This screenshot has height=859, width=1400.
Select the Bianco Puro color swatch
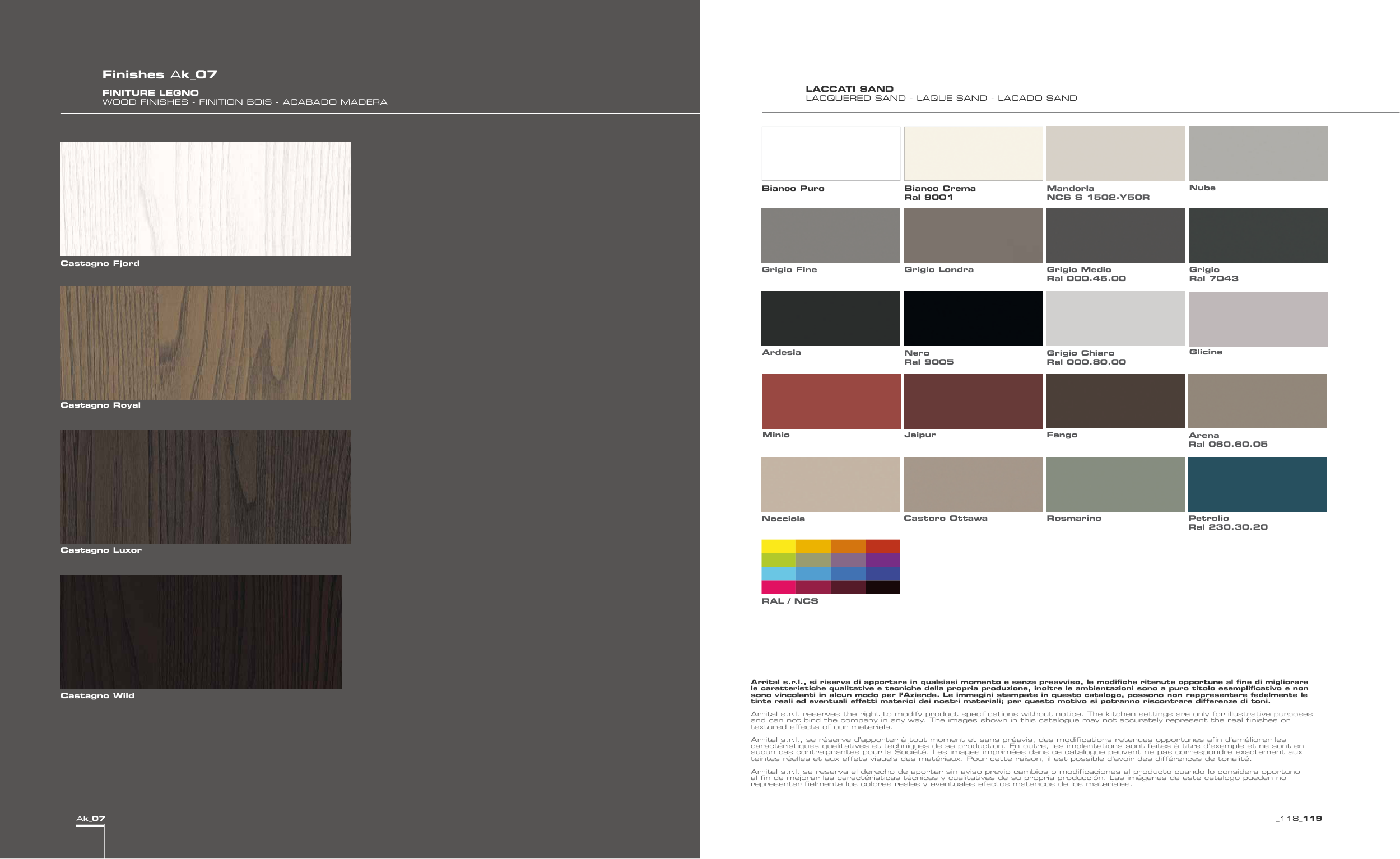click(x=830, y=153)
